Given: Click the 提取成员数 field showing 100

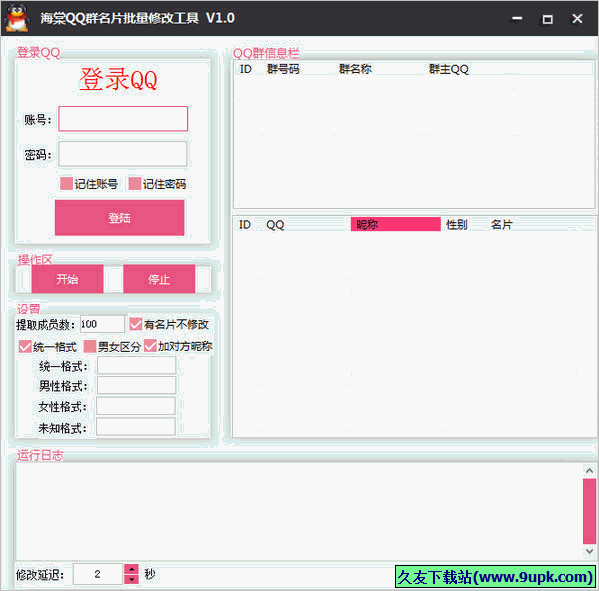Looking at the screenshot, I should coord(102,324).
